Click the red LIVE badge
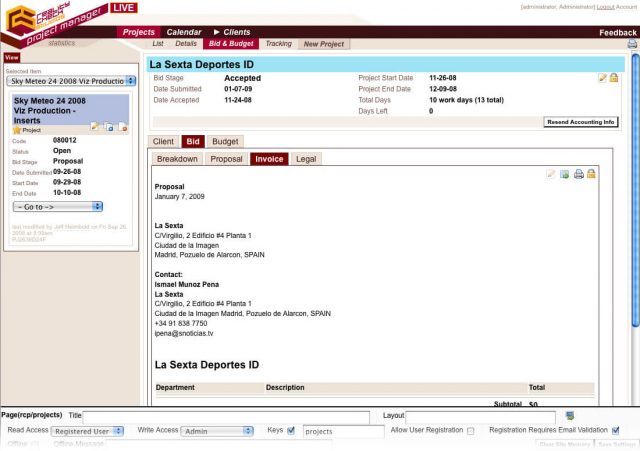 (x=124, y=8)
